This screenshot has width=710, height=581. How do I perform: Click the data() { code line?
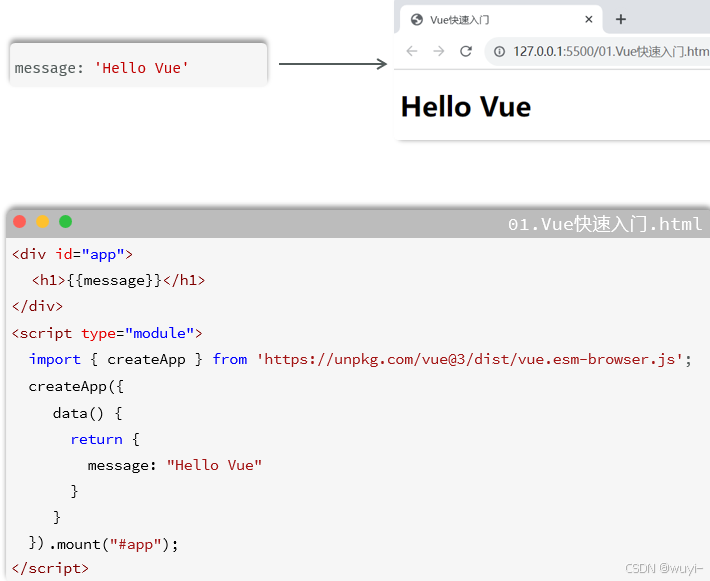pyautogui.click(x=87, y=413)
